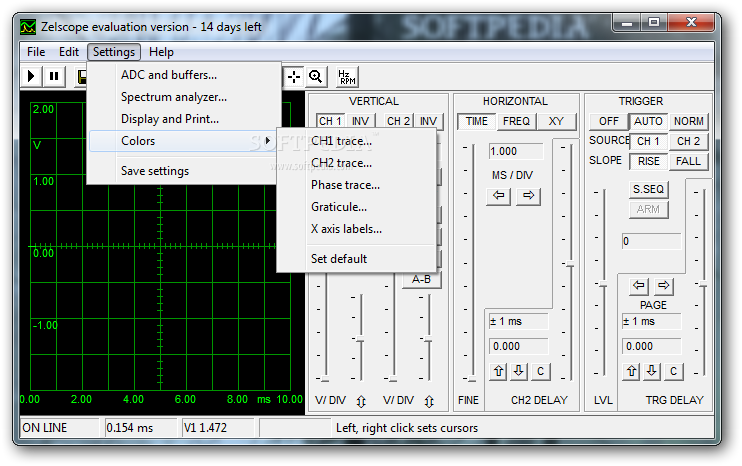Click the S.SEQ trigger button
This screenshot has height=466, width=742.
(648, 189)
